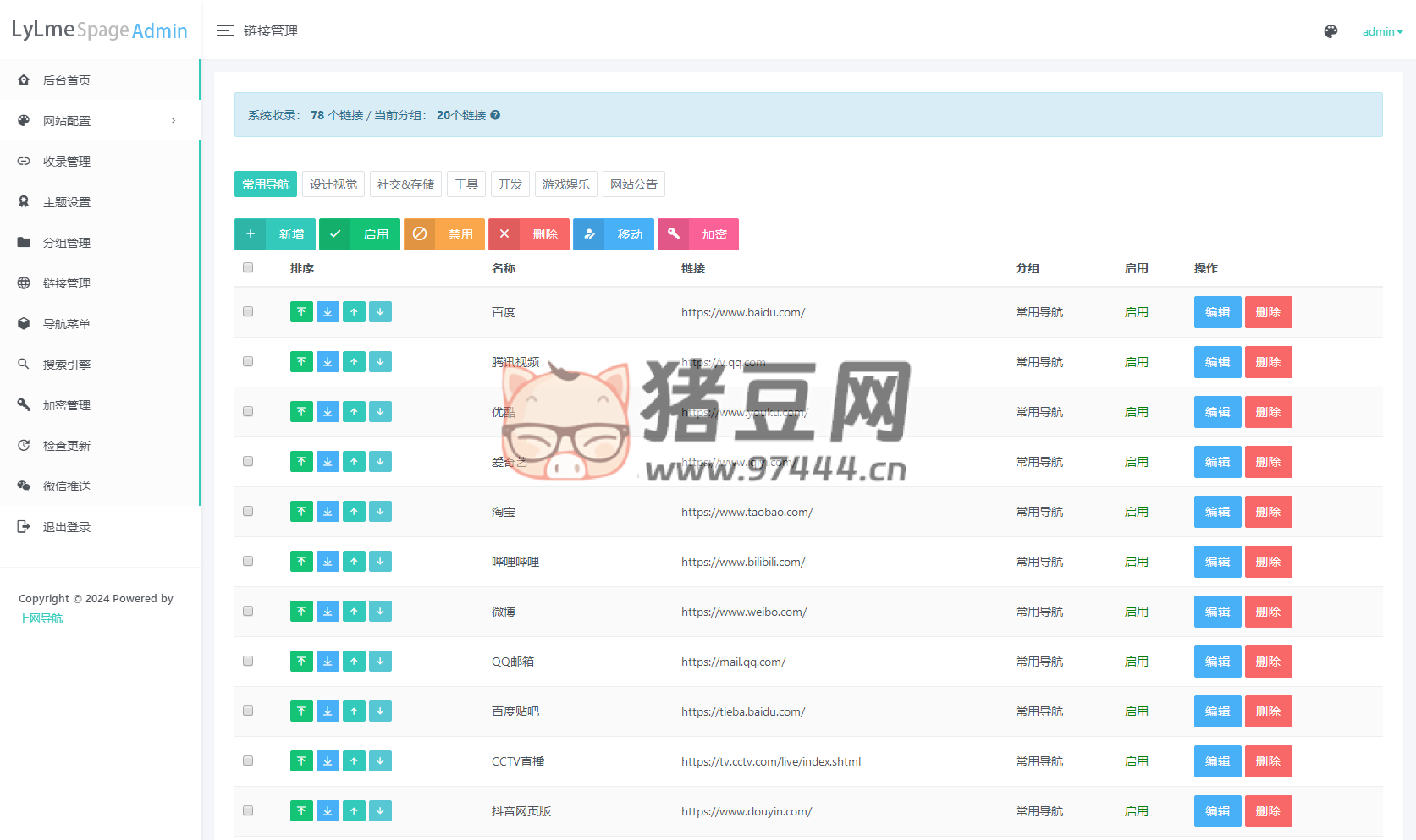The height and width of the screenshot is (840, 1416).
Task: Delete the 抖音网页版 row
Action: pos(1268,811)
